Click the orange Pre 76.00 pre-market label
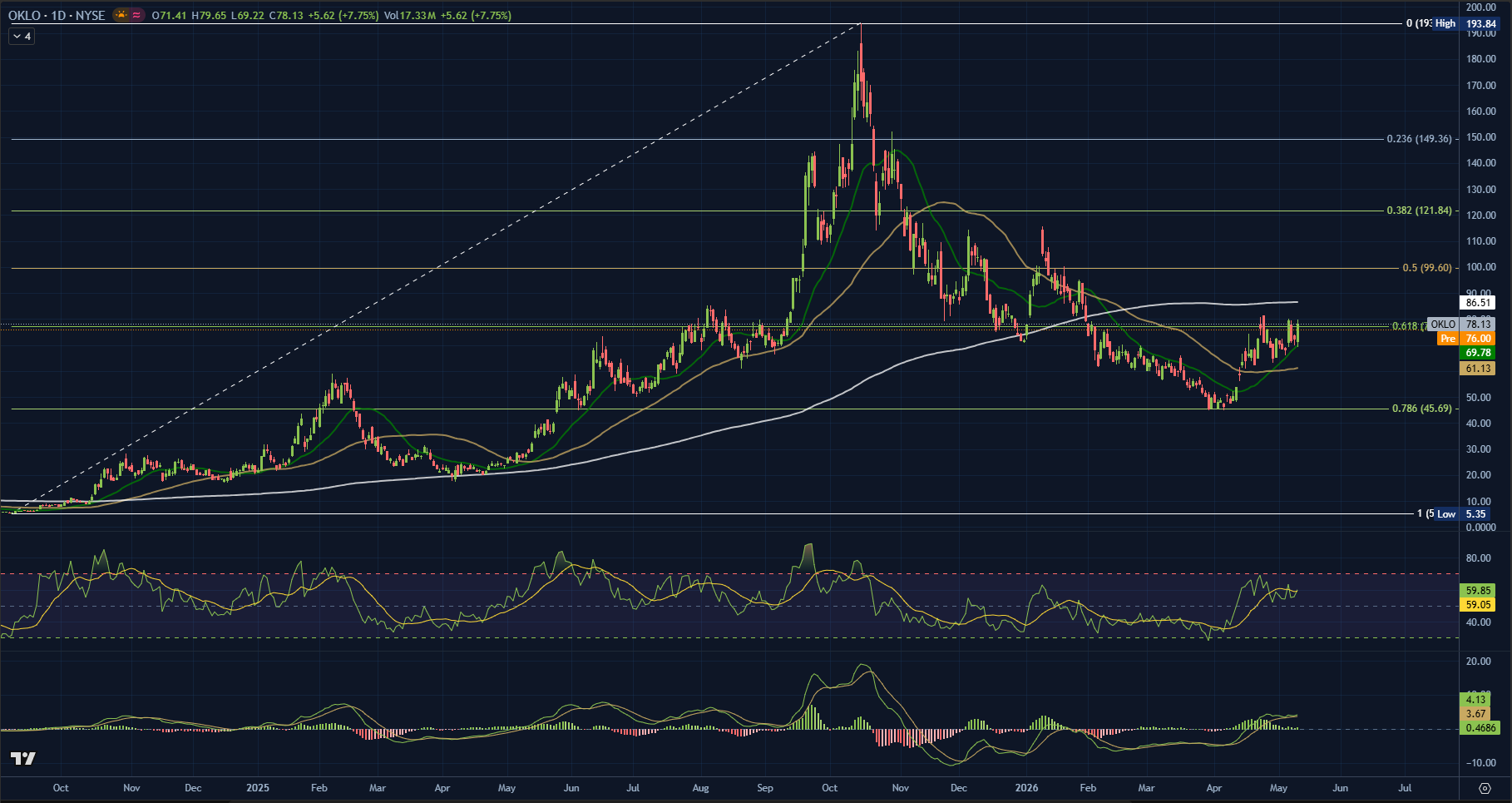The image size is (1512, 803). [1466, 339]
